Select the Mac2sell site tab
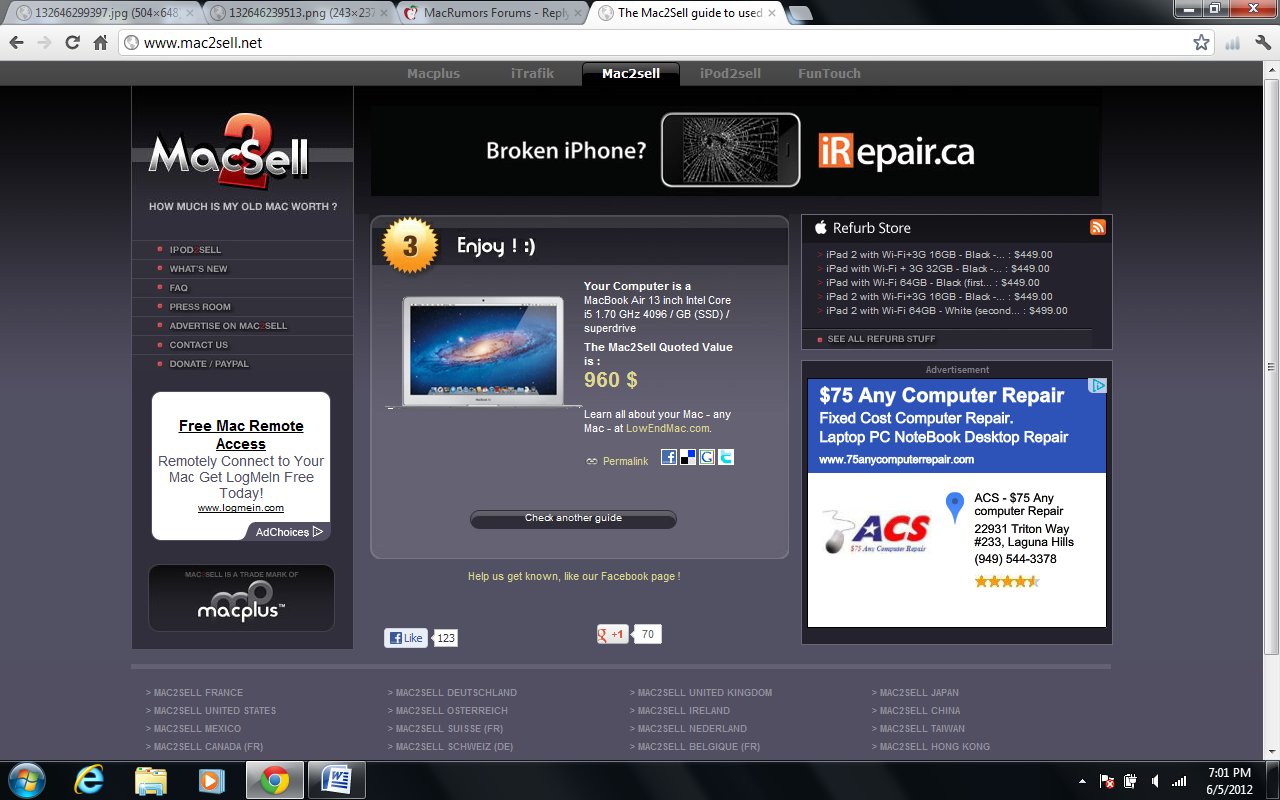The image size is (1280, 800). 631,73
